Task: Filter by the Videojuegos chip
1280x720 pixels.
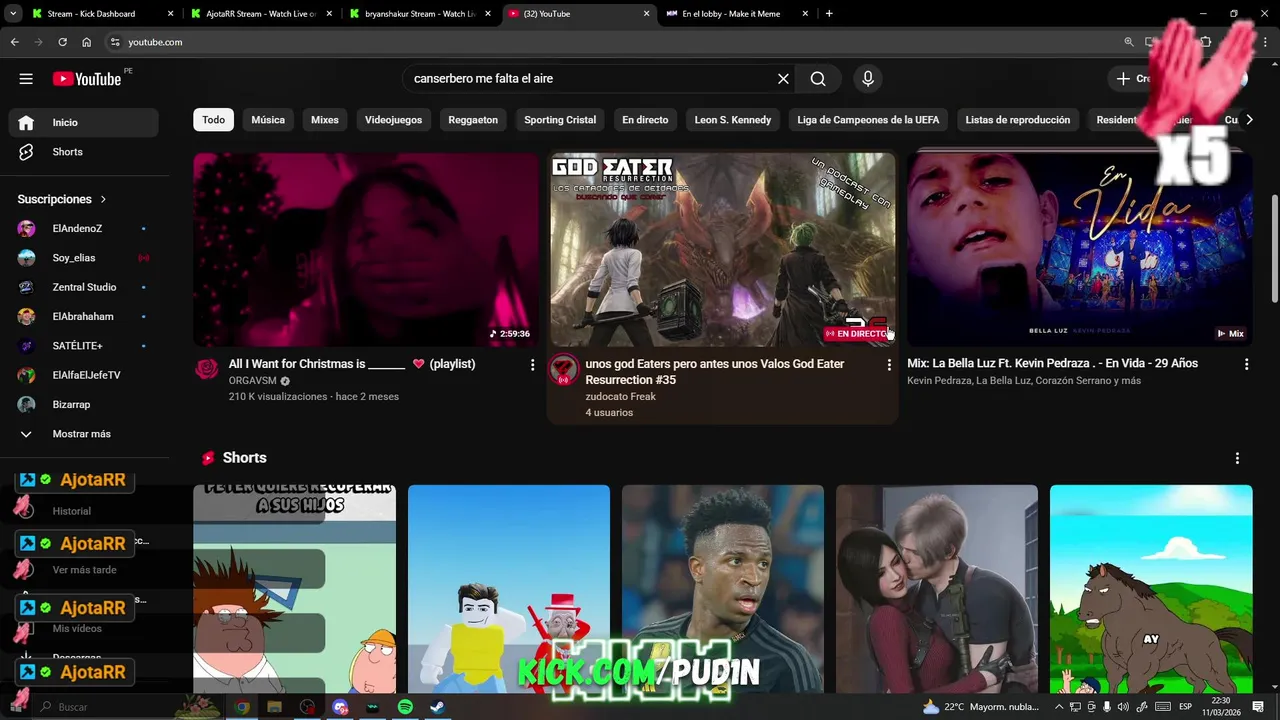Action: (393, 120)
